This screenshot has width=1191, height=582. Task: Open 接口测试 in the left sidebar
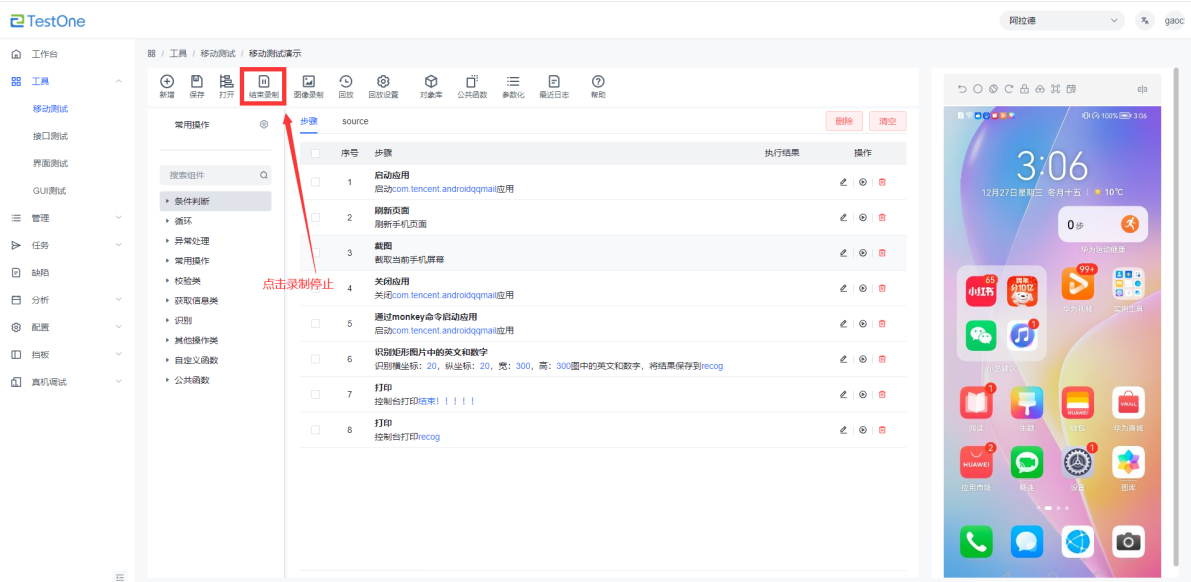coord(50,136)
